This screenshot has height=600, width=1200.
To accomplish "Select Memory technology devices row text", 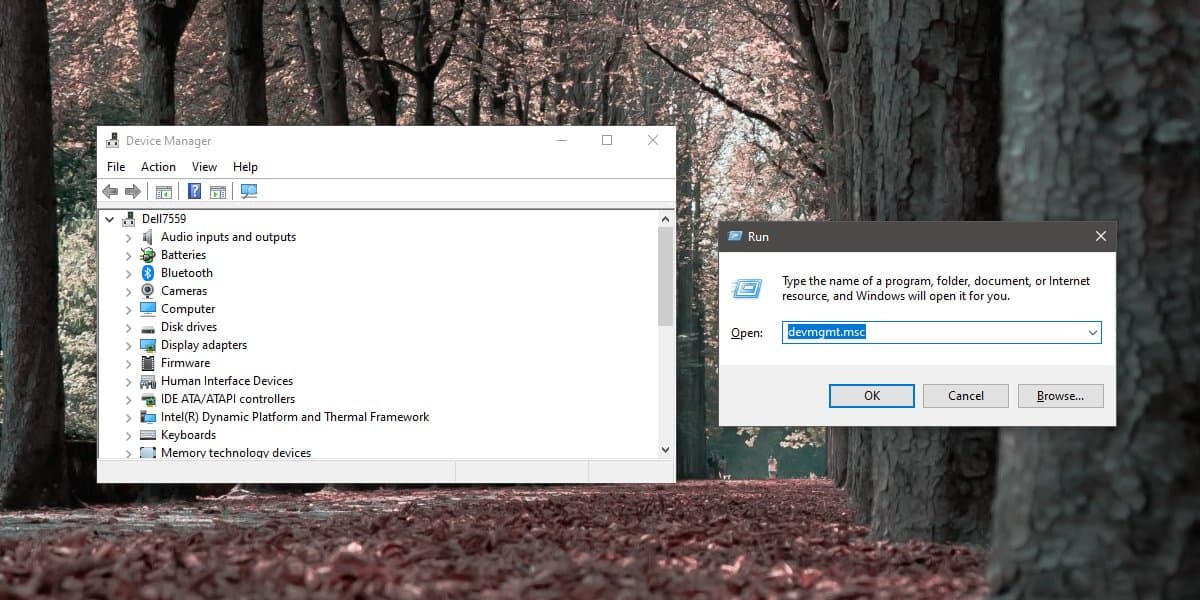I will tap(236, 453).
